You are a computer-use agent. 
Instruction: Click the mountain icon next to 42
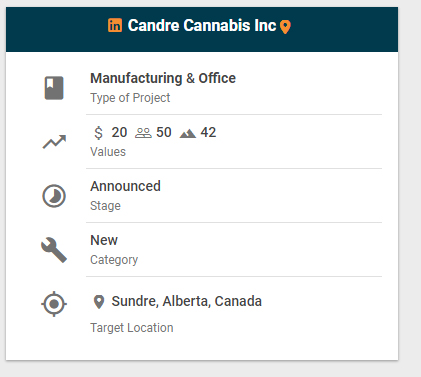pos(188,134)
